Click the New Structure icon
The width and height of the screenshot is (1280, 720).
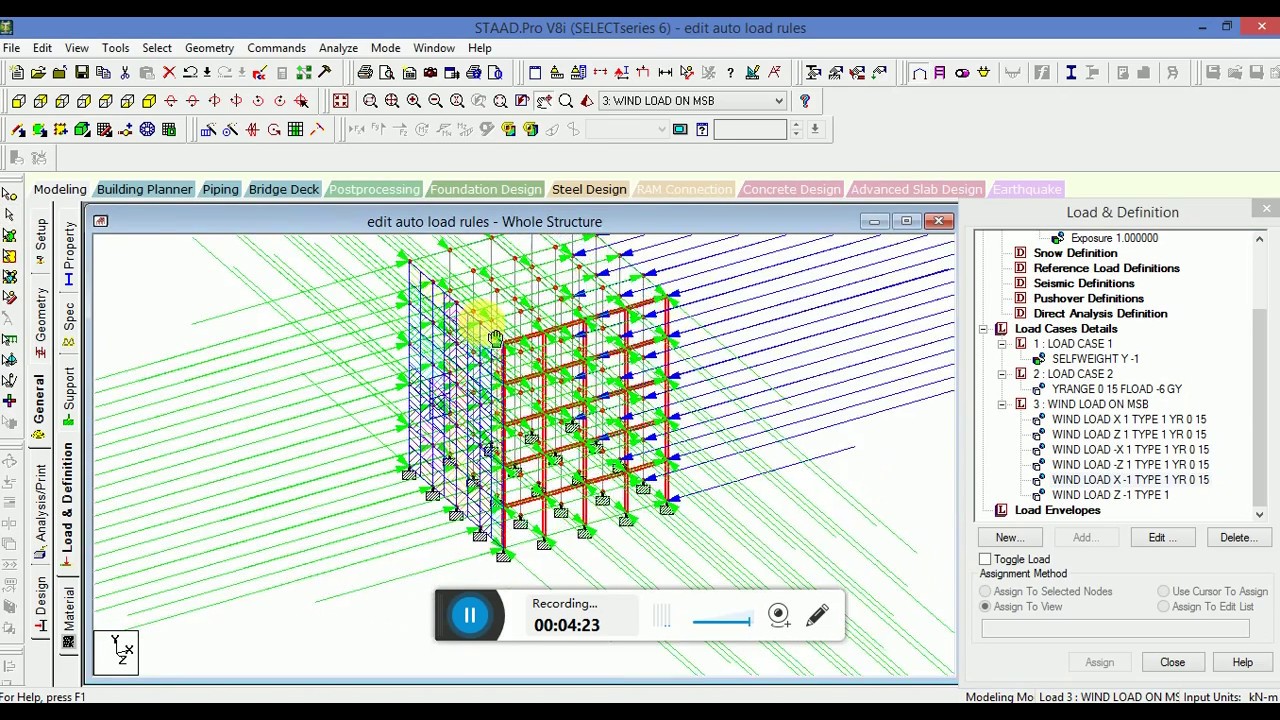pyautogui.click(x=17, y=72)
